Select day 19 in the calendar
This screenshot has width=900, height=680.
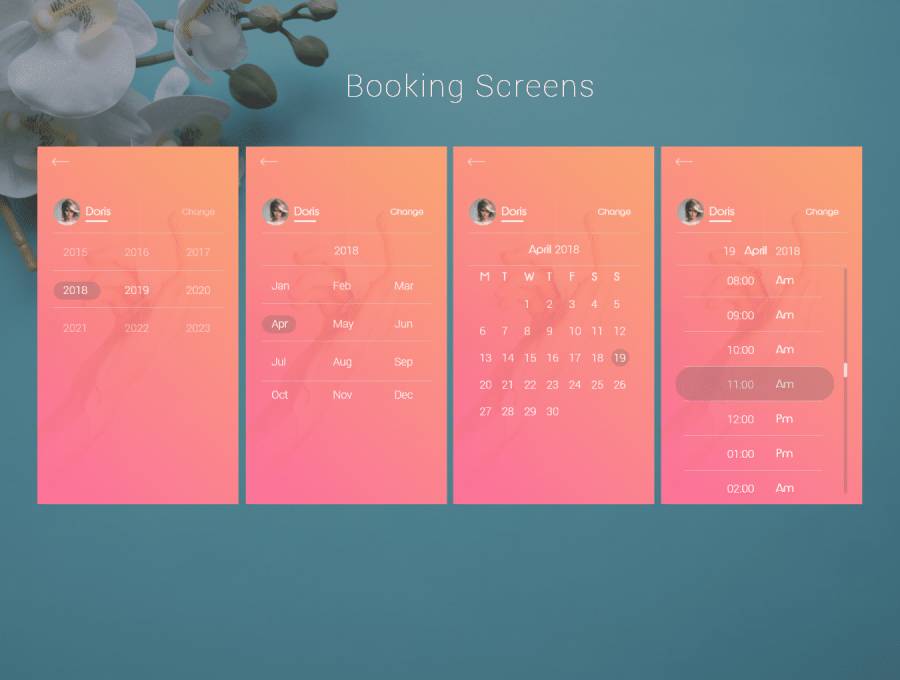(x=619, y=358)
